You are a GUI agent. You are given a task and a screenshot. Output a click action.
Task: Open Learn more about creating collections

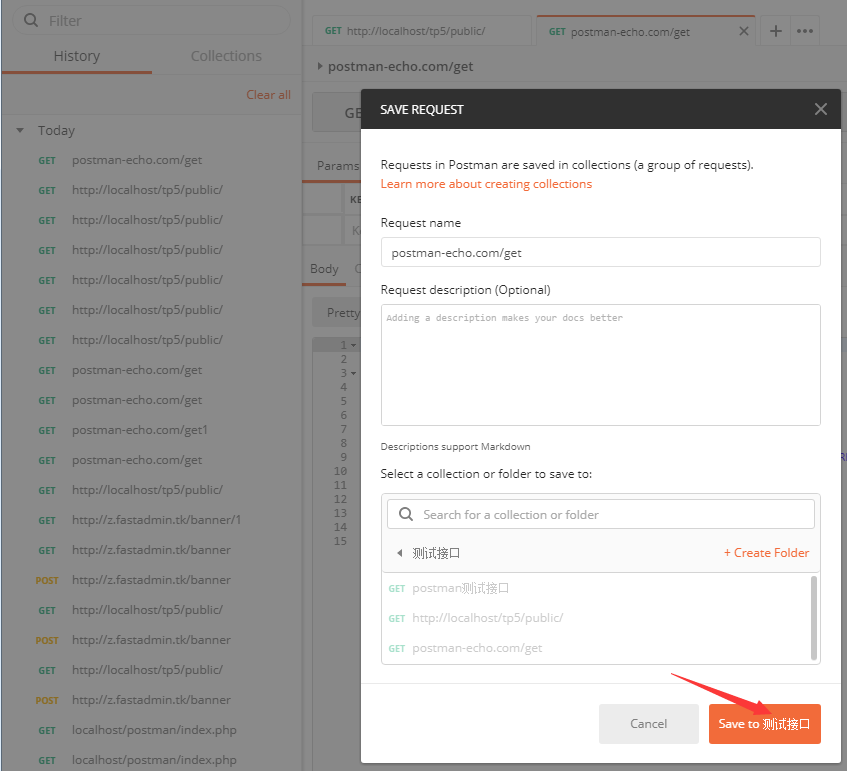click(486, 184)
